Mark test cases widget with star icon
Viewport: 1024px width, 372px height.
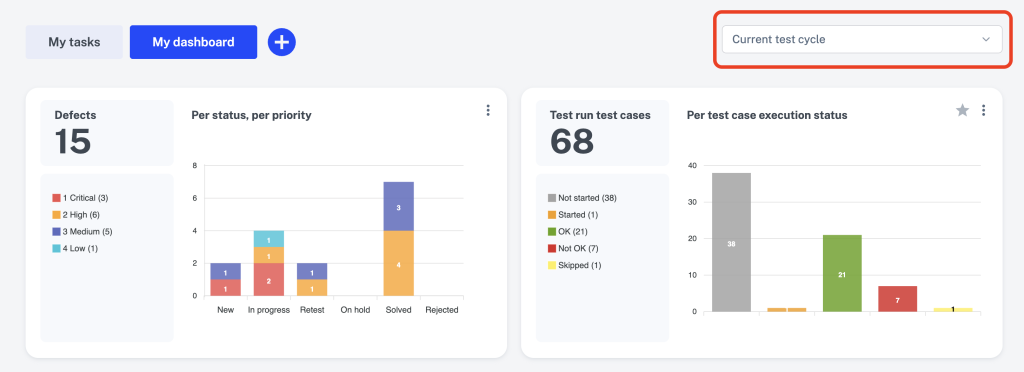(x=962, y=111)
